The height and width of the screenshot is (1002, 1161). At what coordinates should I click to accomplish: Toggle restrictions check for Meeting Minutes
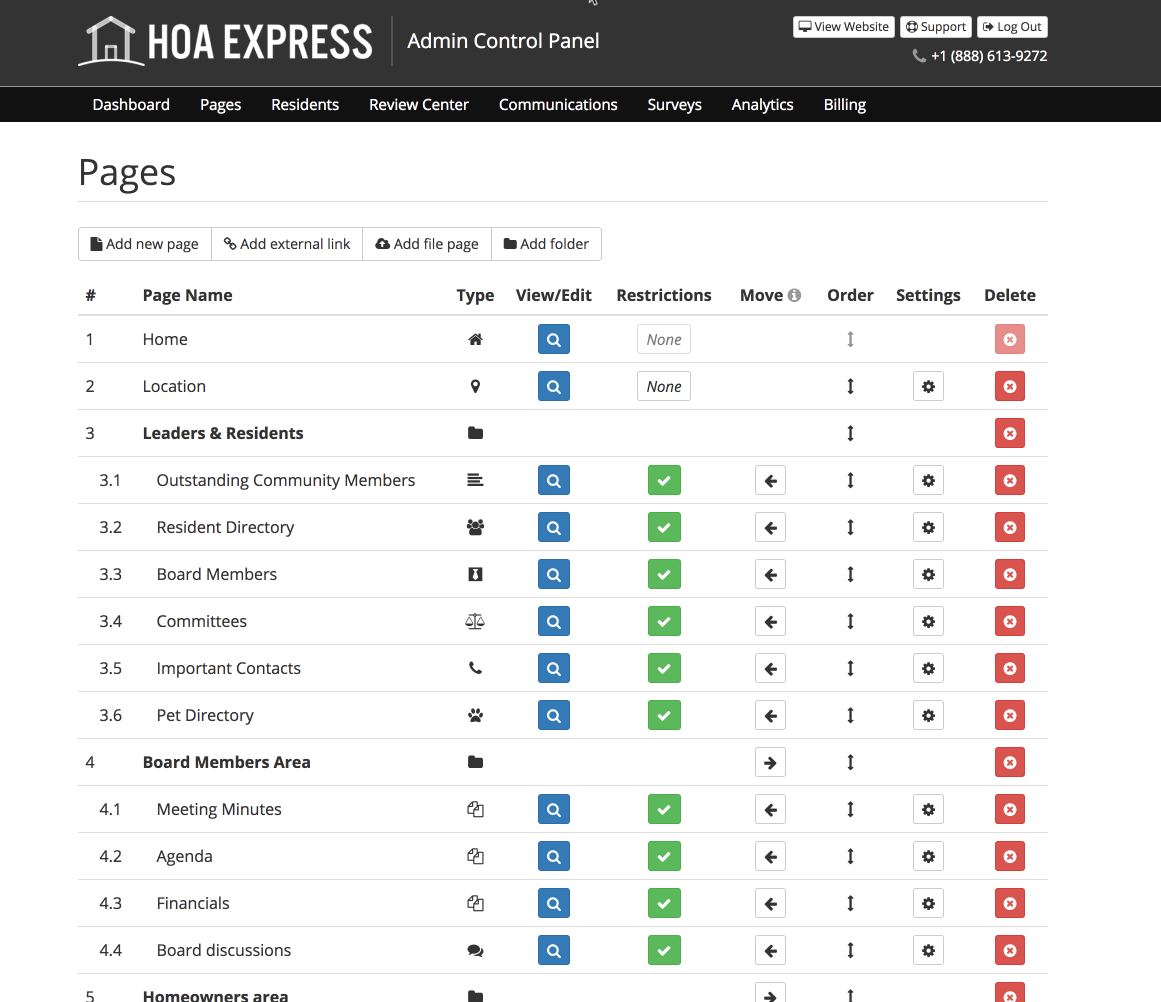pos(663,809)
